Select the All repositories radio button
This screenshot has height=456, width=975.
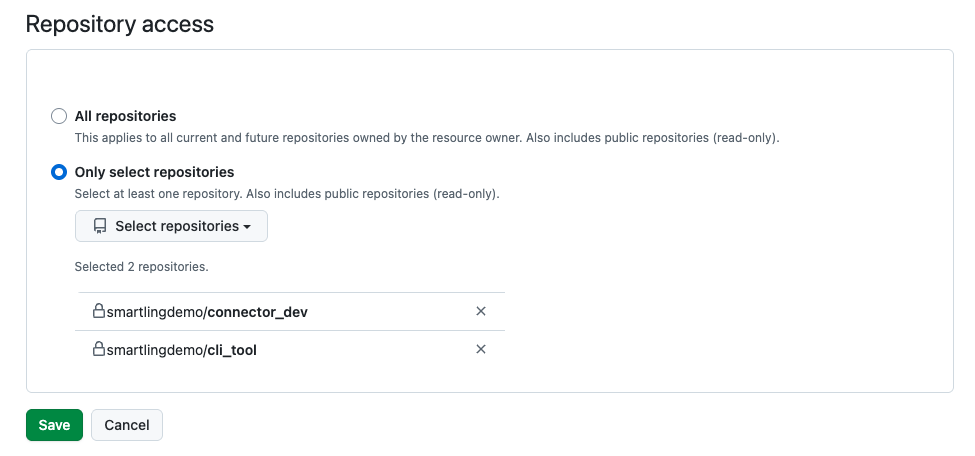[59, 116]
